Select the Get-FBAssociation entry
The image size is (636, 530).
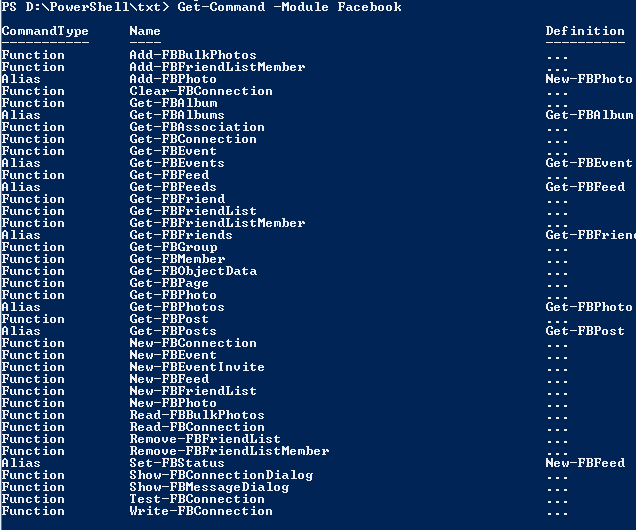[x=197, y=127]
